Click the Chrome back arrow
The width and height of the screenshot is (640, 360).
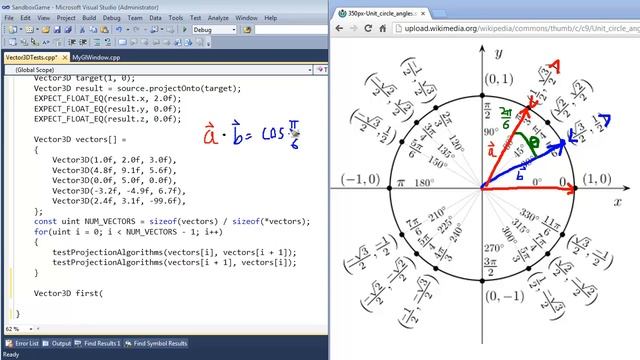point(339,28)
